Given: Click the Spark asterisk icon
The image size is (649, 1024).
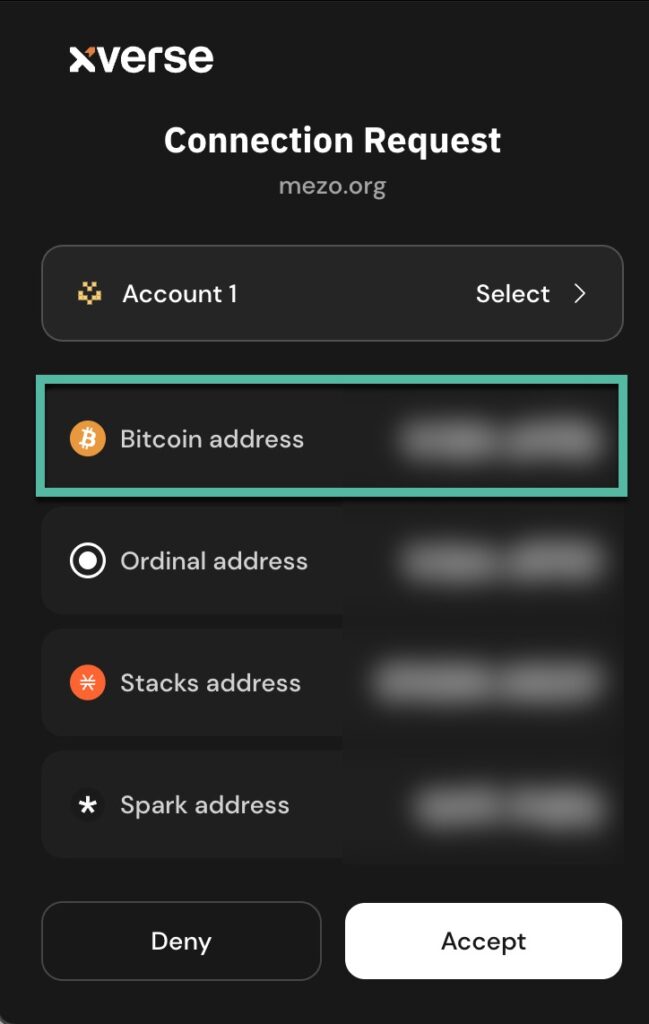Looking at the screenshot, I should (88, 805).
